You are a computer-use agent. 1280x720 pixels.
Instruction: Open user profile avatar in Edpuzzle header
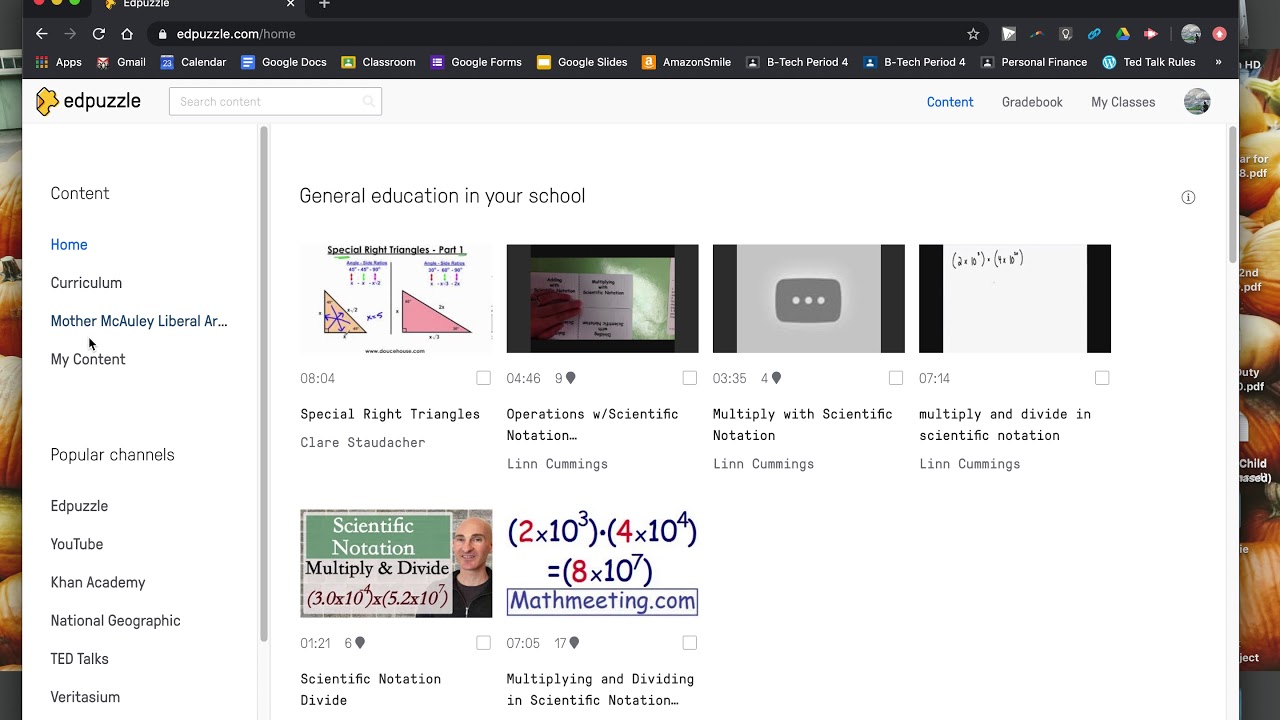point(1197,101)
